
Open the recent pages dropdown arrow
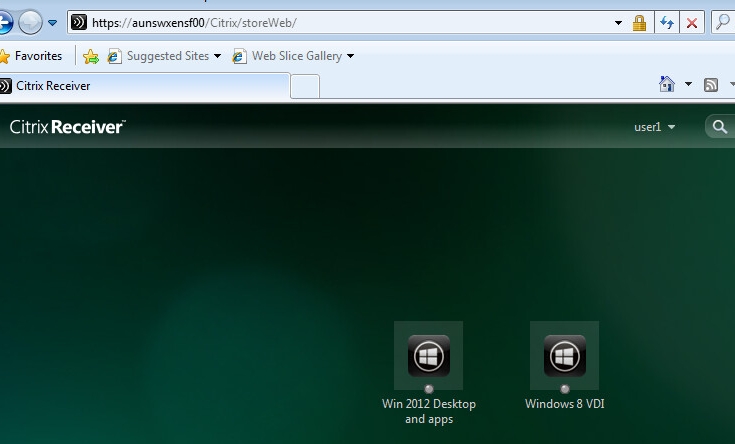pyautogui.click(x=52, y=23)
